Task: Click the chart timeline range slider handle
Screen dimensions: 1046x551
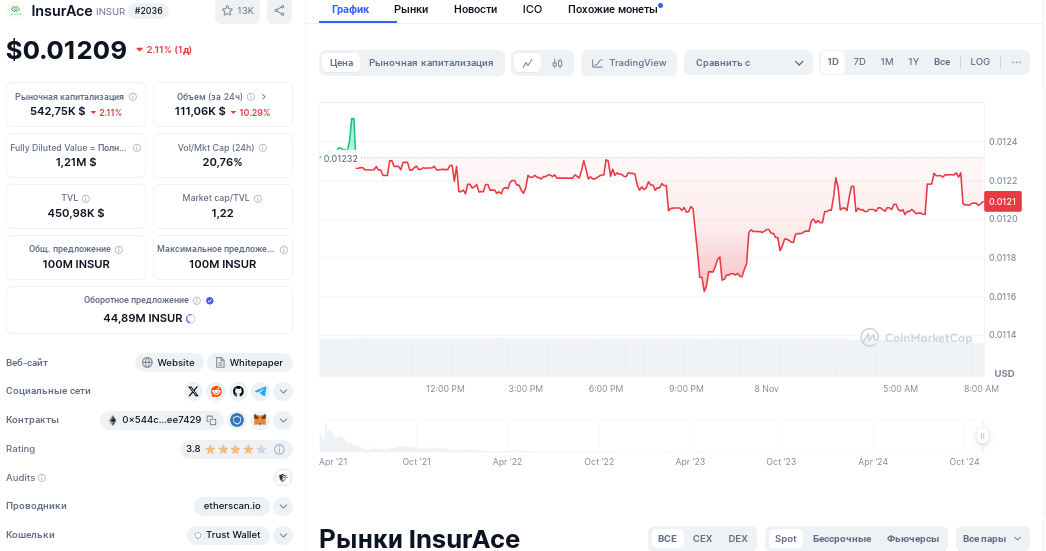Action: point(983,436)
